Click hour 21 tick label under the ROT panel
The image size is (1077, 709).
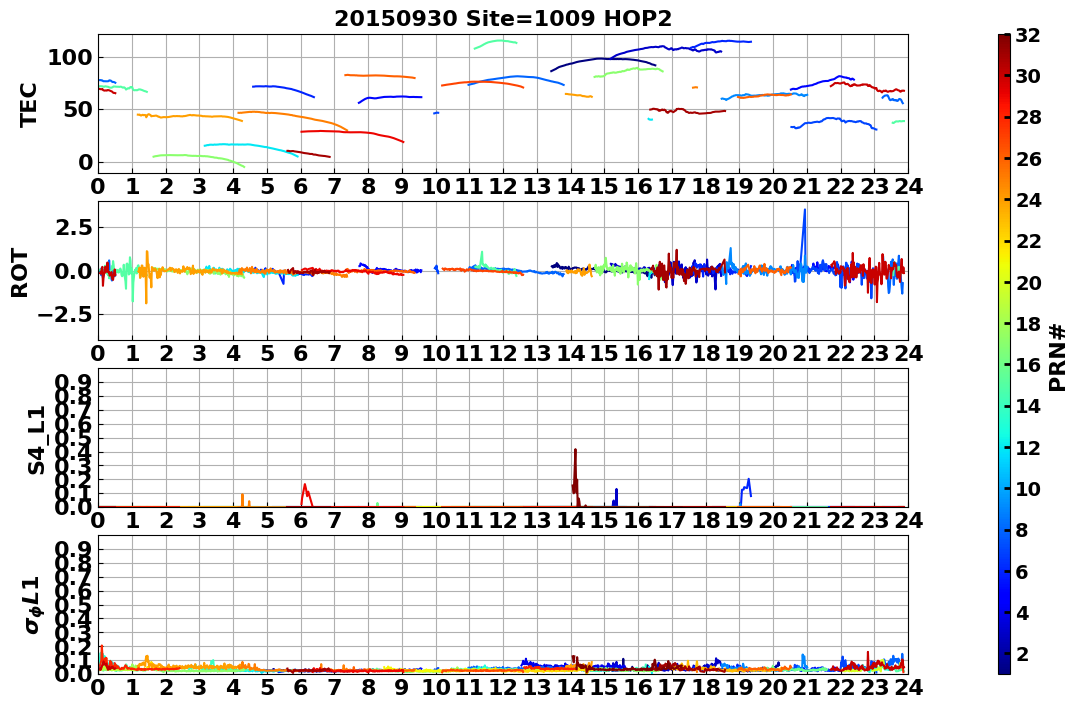click(x=806, y=353)
